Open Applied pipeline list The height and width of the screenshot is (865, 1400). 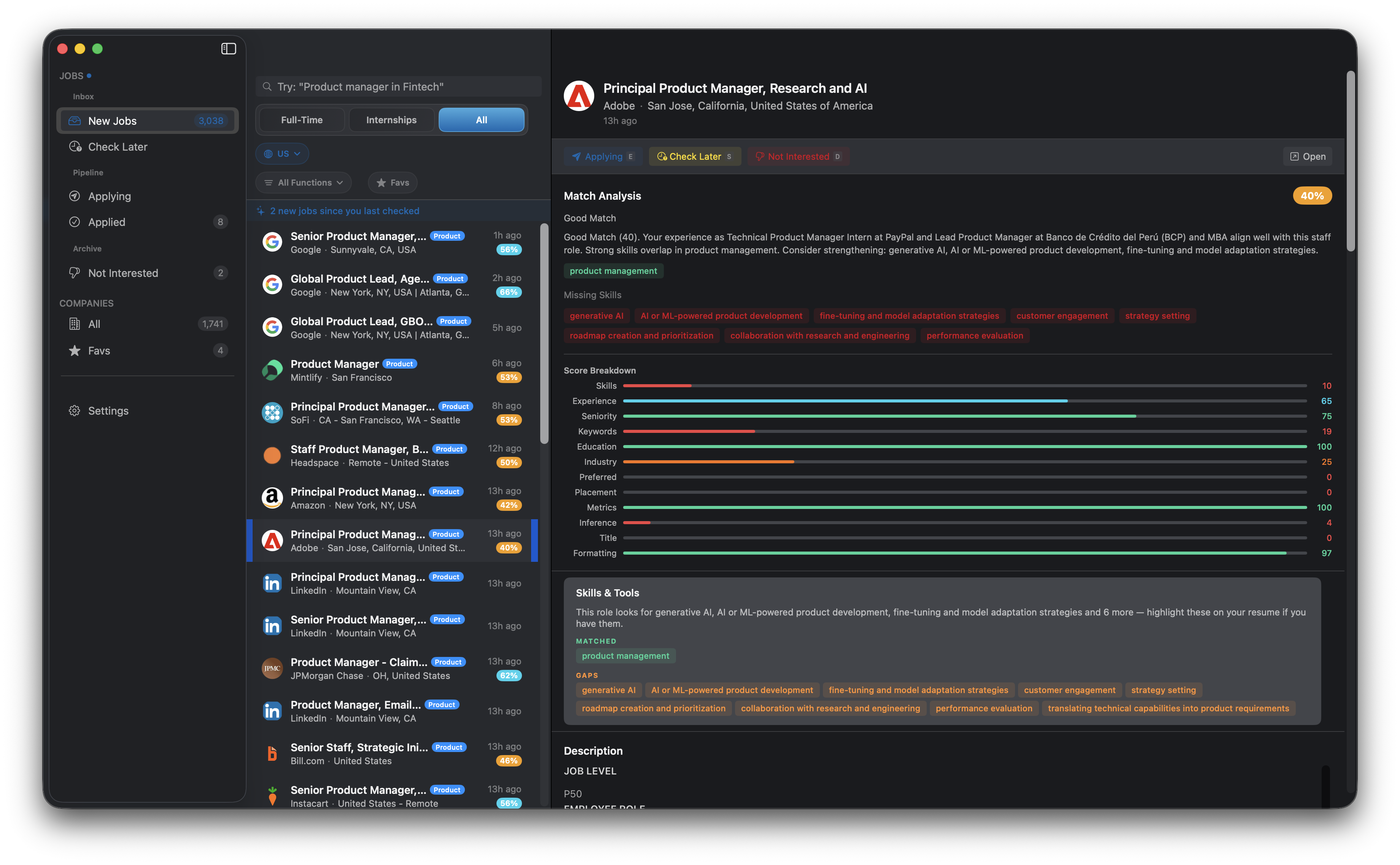click(x=107, y=222)
